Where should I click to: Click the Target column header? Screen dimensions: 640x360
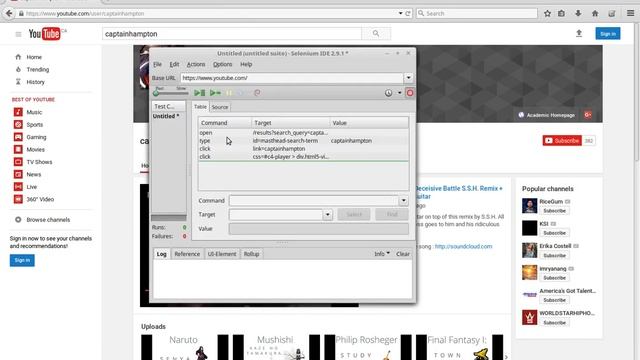291,123
